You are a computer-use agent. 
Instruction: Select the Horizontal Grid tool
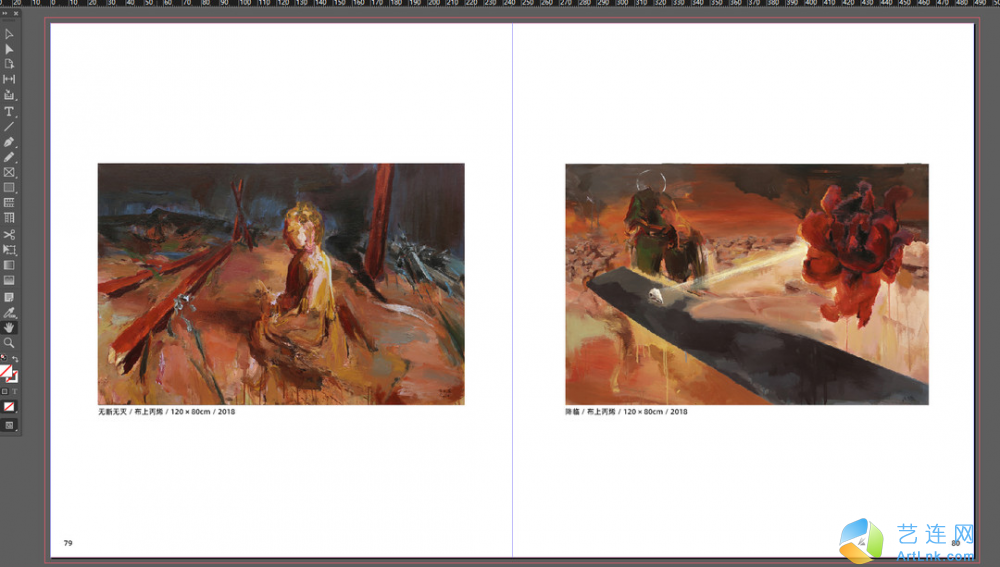(x=9, y=203)
